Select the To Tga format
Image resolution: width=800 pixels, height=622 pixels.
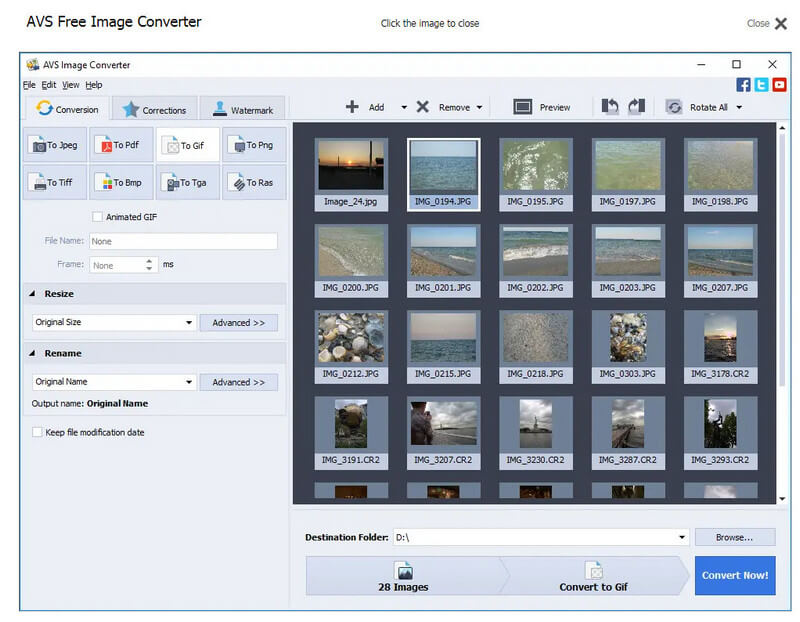click(187, 182)
